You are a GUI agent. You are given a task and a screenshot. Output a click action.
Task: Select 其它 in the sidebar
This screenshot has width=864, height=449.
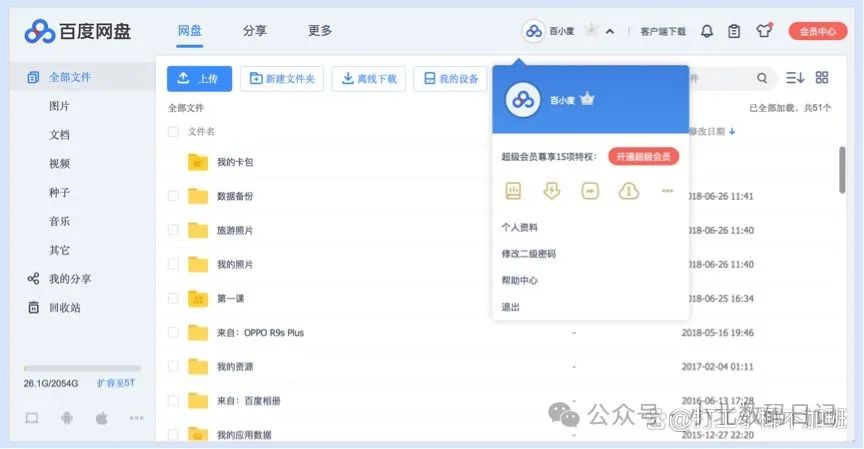point(59,250)
